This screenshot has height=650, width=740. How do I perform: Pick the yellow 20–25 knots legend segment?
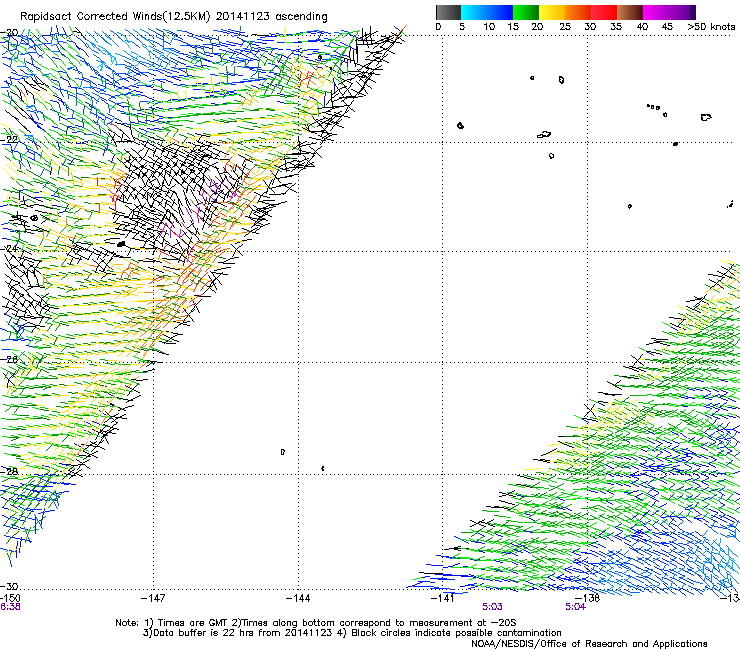coord(552,12)
